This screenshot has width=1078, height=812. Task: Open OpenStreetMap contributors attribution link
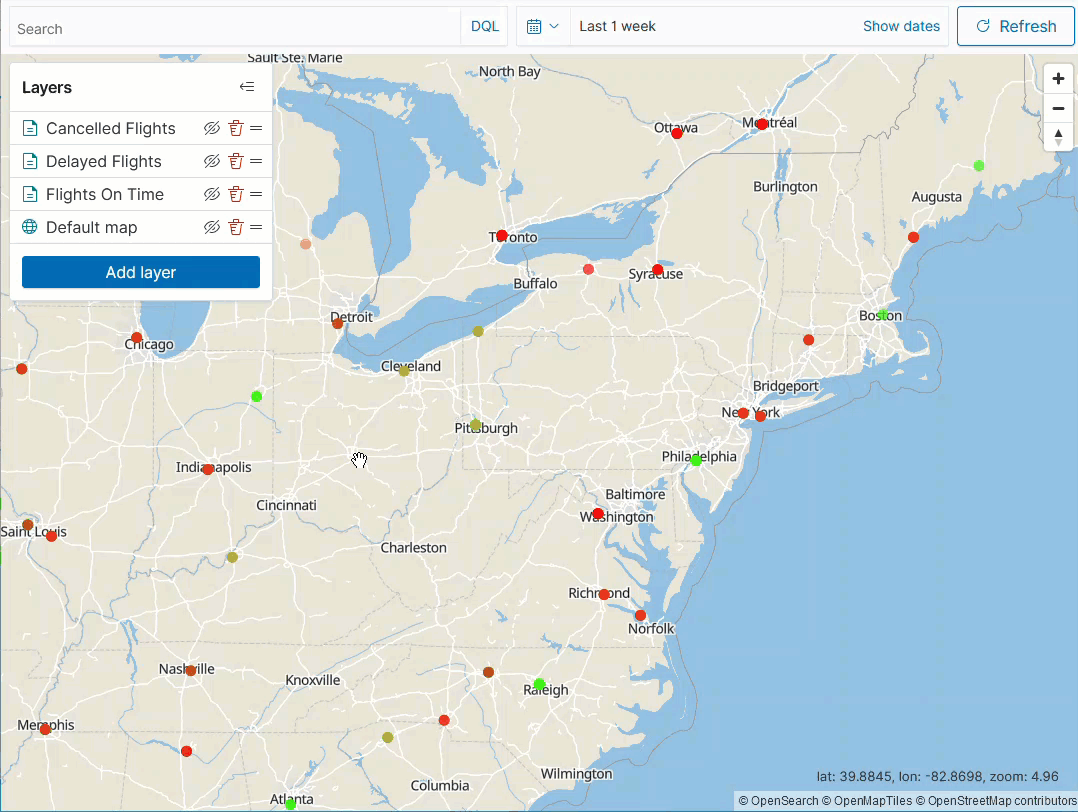click(x=996, y=801)
